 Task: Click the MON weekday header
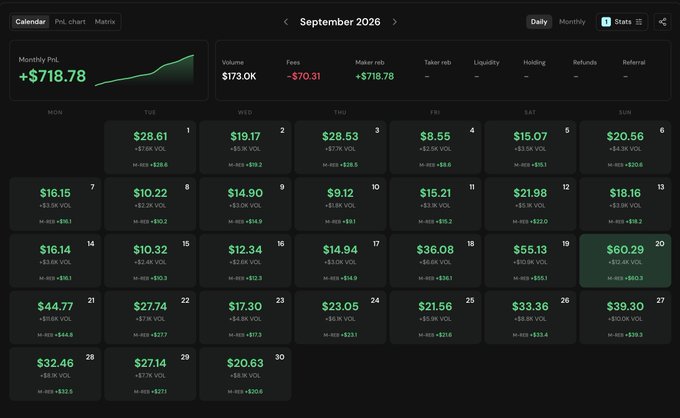click(x=55, y=112)
